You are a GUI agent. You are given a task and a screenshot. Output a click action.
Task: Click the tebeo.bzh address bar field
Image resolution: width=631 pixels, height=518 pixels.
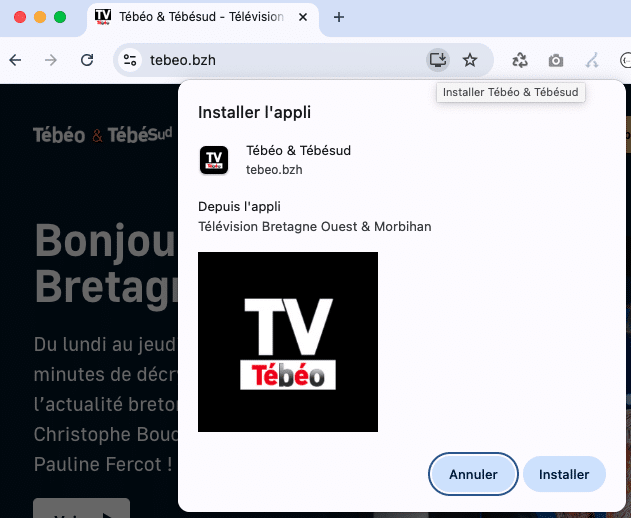pos(280,60)
